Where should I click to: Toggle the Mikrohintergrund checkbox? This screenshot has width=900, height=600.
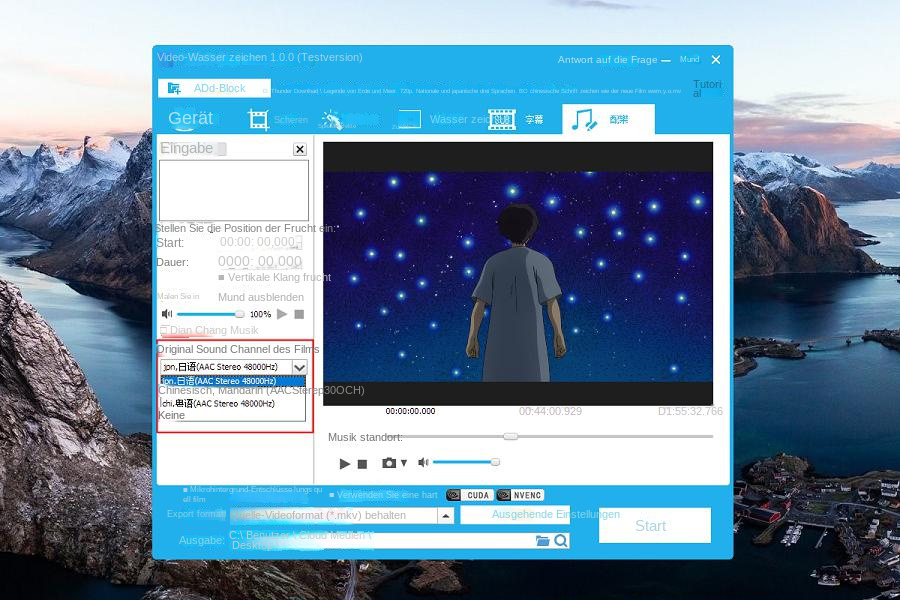point(185,490)
